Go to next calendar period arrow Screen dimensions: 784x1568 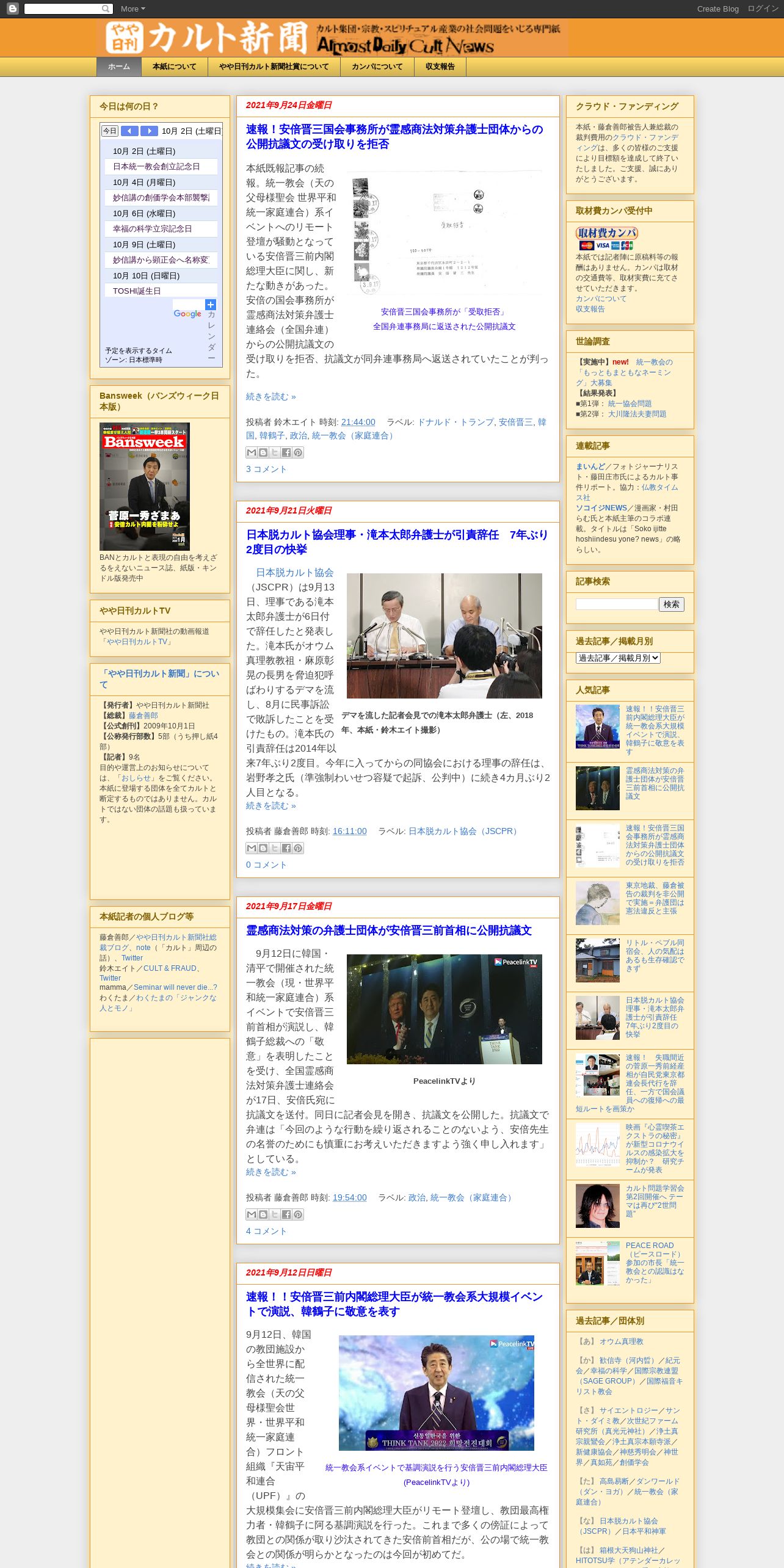[149, 131]
